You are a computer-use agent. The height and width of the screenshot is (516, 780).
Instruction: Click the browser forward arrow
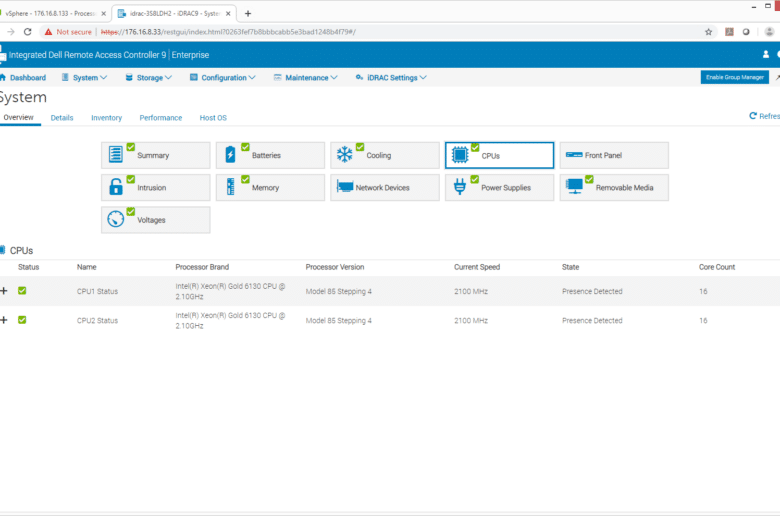point(10,32)
